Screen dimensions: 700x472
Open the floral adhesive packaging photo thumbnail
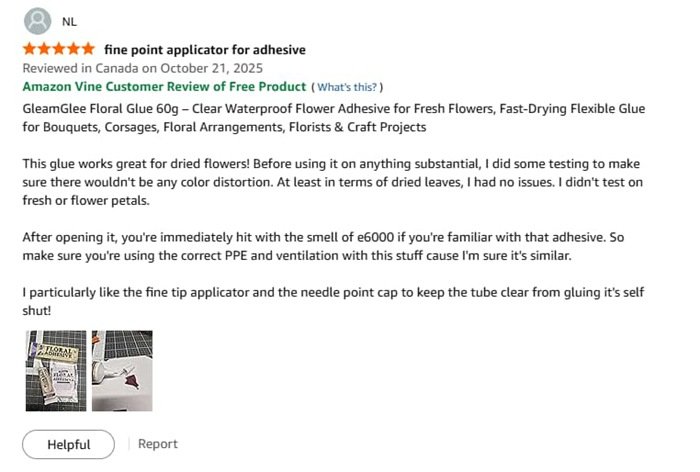56,370
